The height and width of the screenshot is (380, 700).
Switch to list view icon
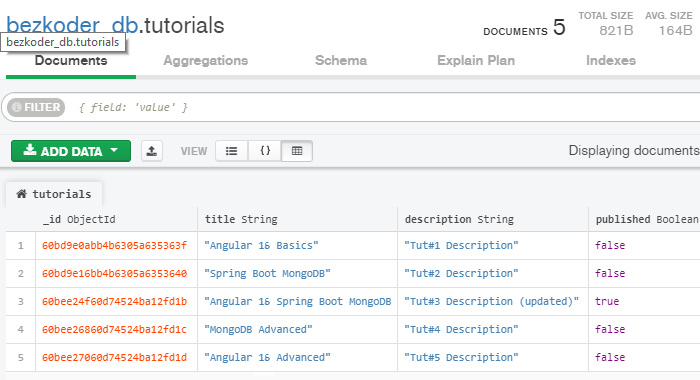(x=231, y=151)
